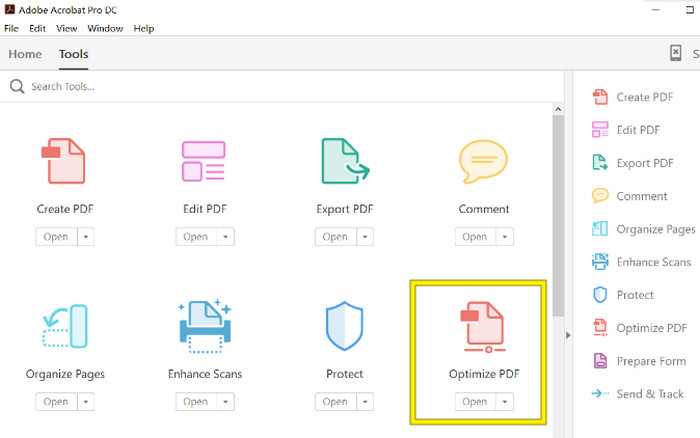700x438 pixels.
Task: Click the Organize Pages label in grid
Action: point(65,374)
